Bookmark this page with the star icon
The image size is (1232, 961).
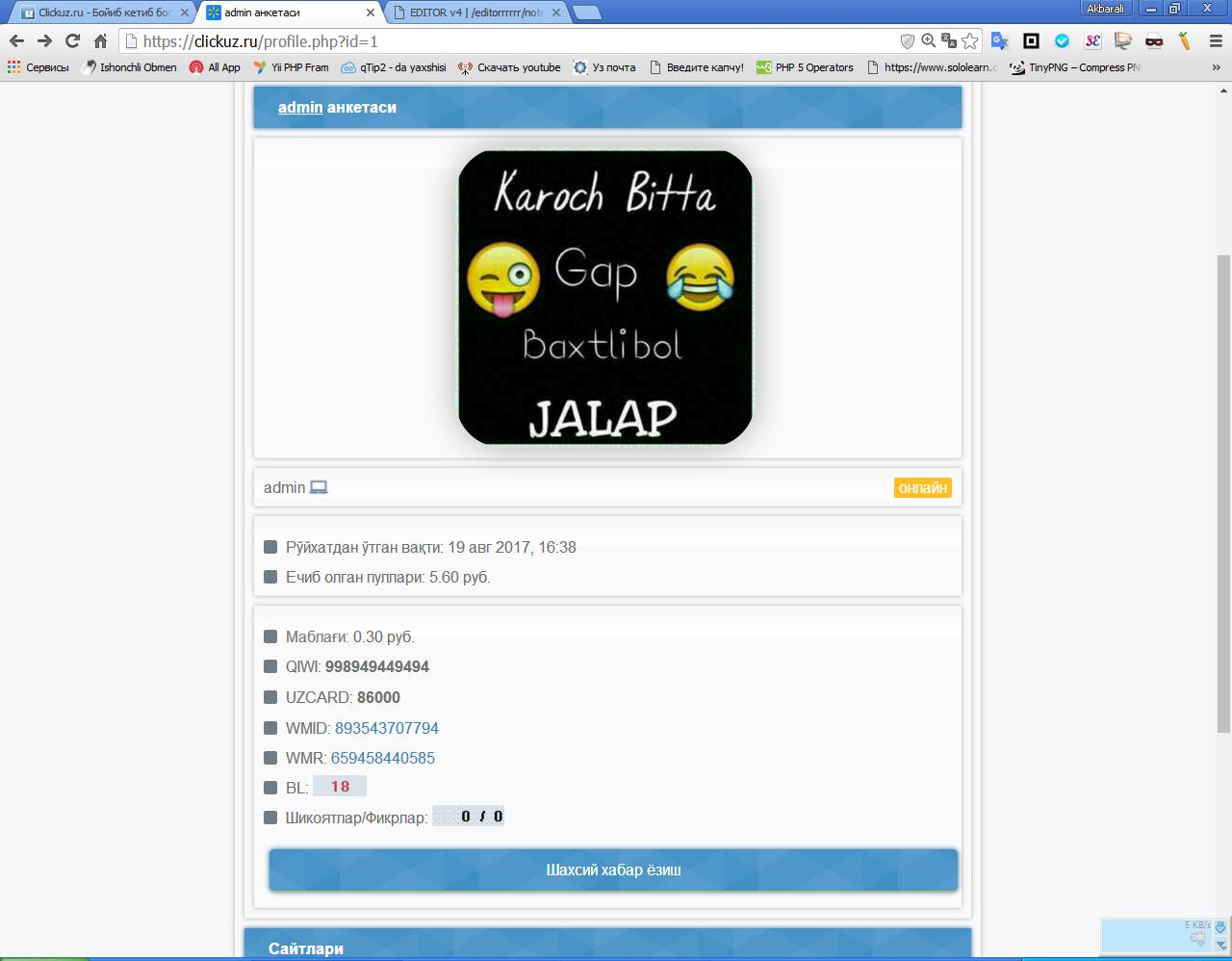click(x=970, y=40)
